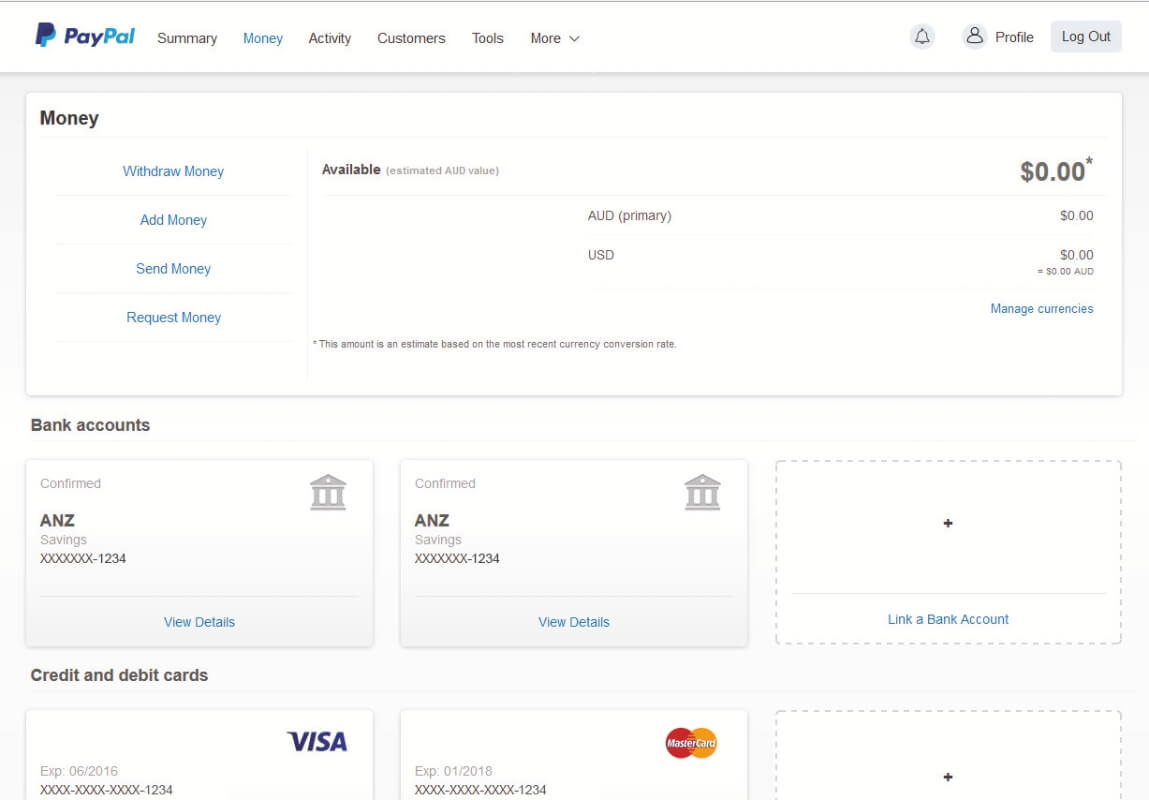
Task: Click Link a Bank Account
Action: pyautogui.click(x=947, y=619)
